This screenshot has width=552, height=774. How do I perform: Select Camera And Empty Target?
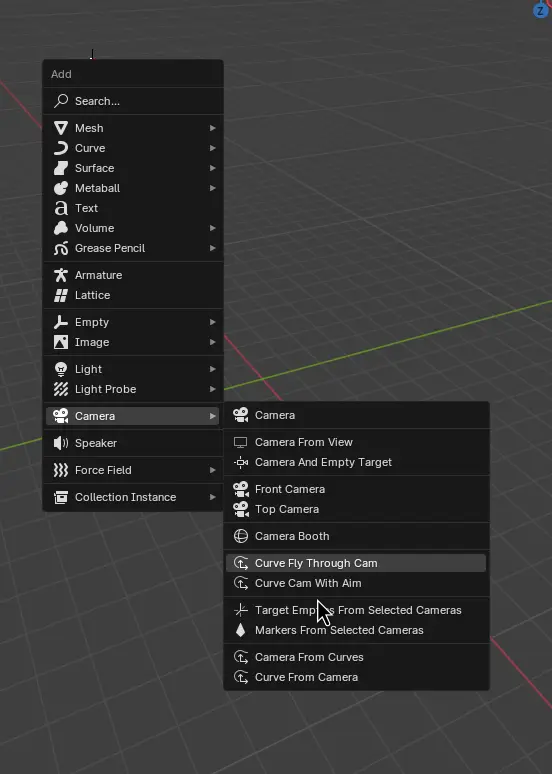(356, 463)
